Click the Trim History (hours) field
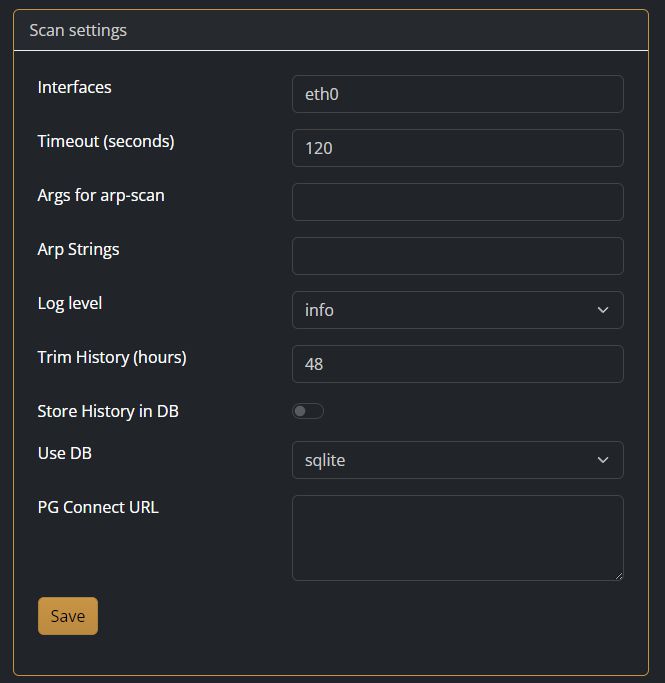The width and height of the screenshot is (665, 683). [457, 364]
